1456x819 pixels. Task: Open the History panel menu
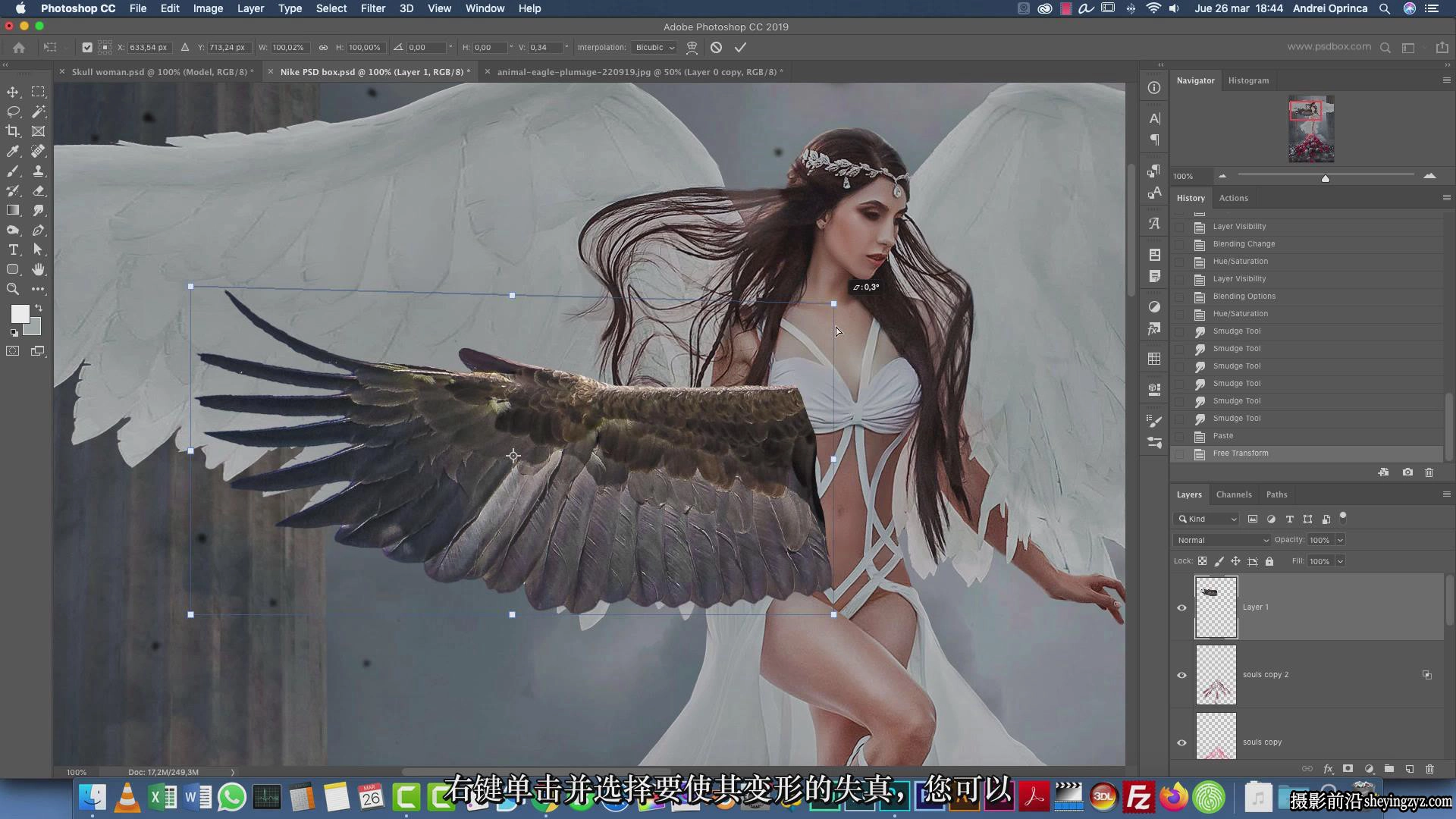coord(1446,197)
